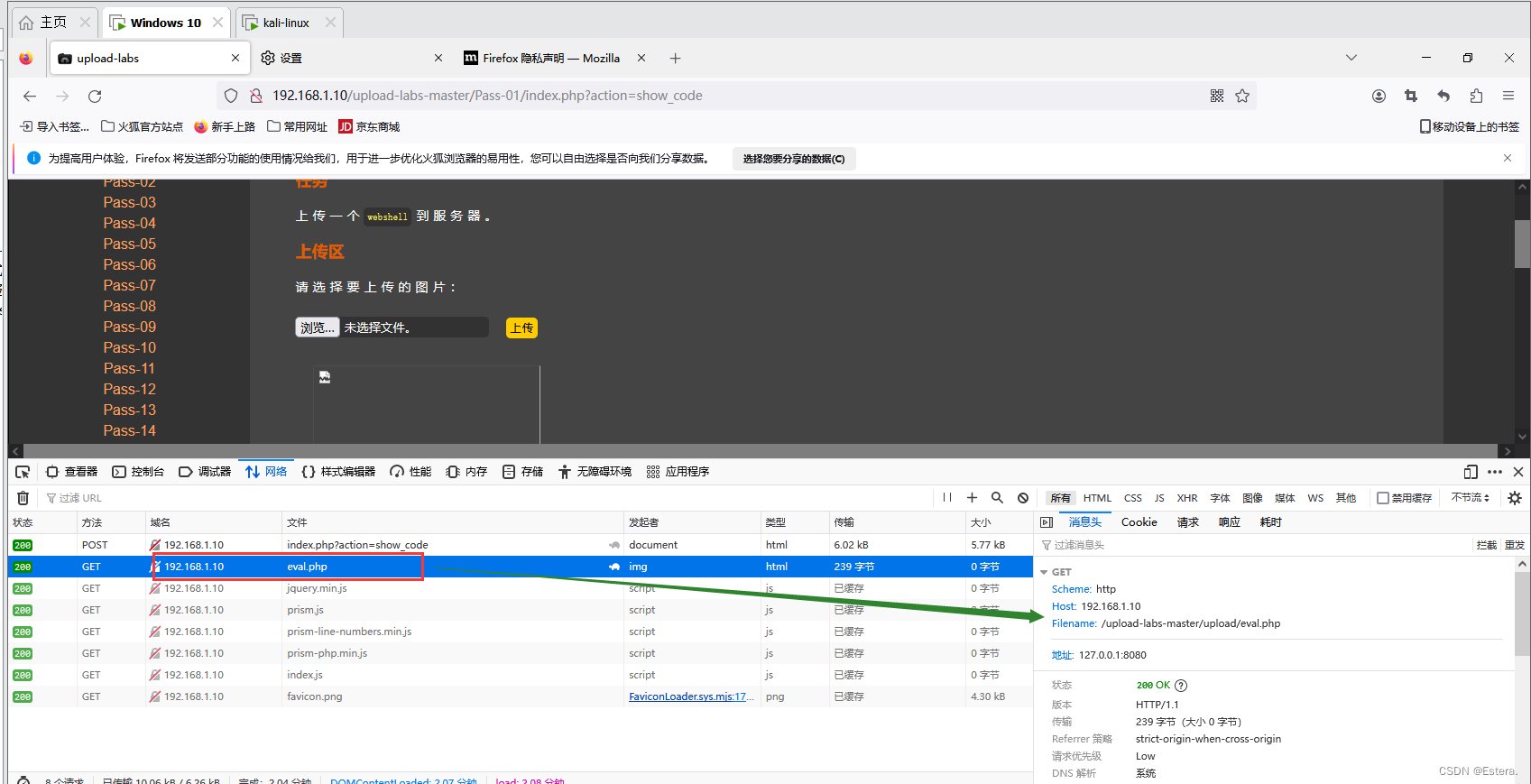Click the plus icon in network toolbar
The image size is (1531, 784).
coord(973,498)
